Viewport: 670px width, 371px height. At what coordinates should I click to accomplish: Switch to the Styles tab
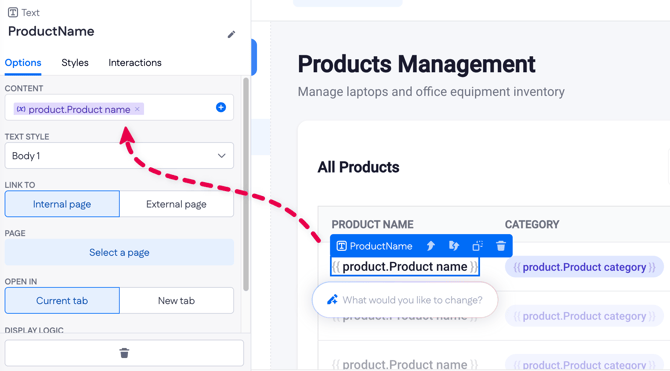coord(75,63)
